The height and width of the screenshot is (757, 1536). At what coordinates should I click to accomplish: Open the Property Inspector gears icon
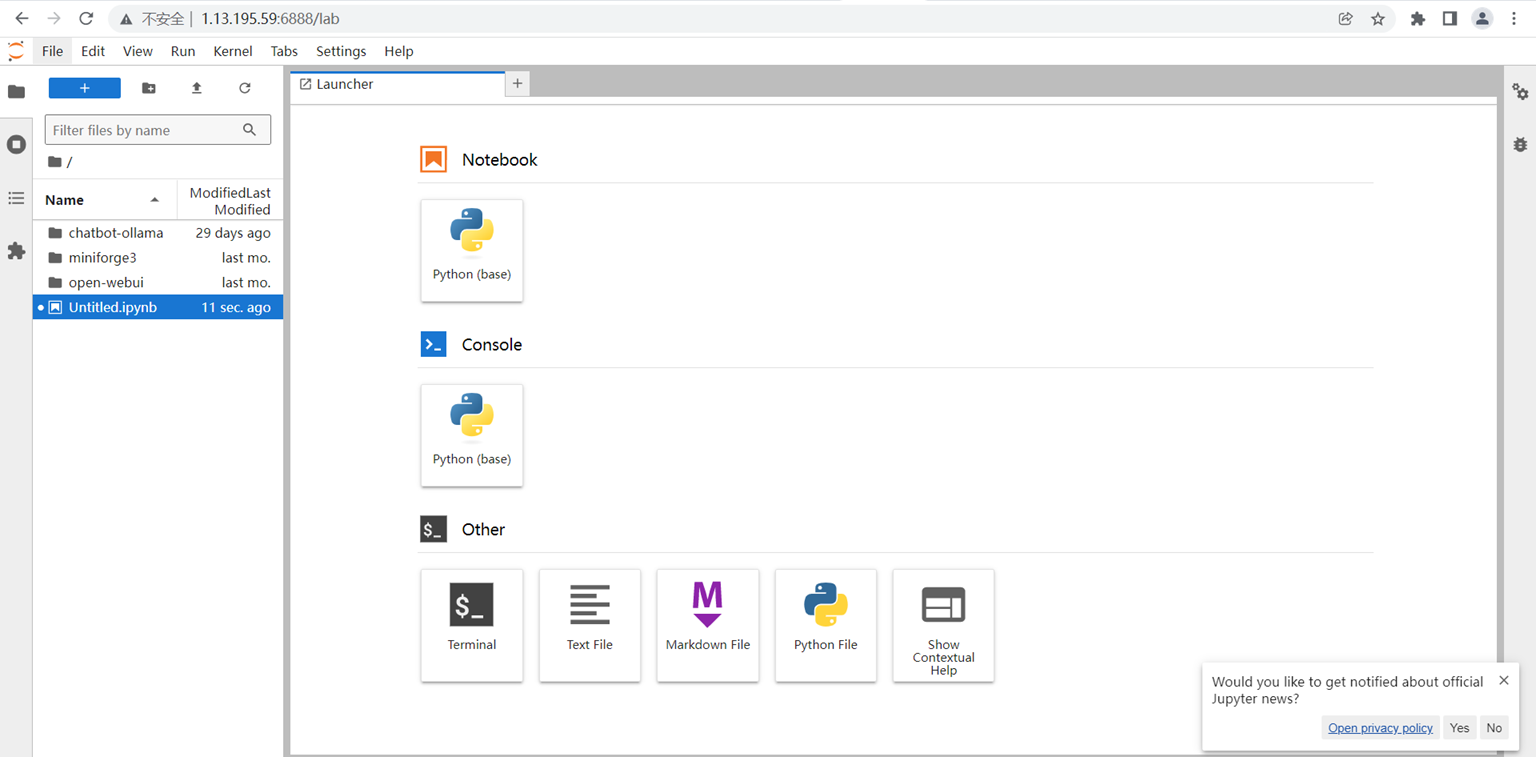pos(1520,92)
